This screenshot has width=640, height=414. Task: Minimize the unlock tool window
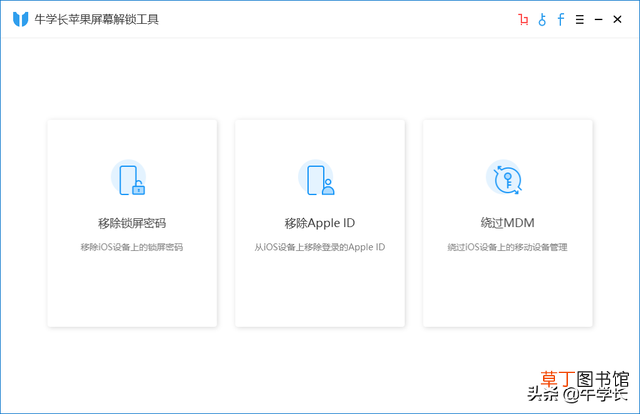pyautogui.click(x=598, y=20)
